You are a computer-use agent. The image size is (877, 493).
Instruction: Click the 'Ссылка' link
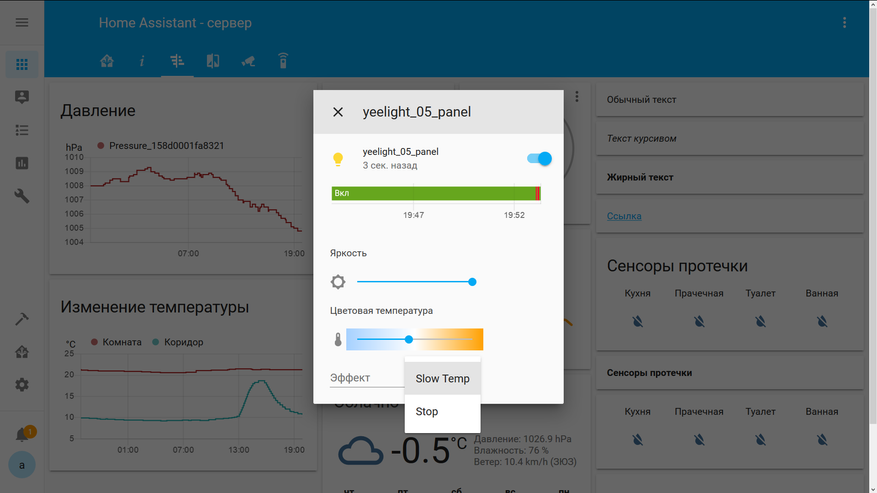pyautogui.click(x=624, y=216)
